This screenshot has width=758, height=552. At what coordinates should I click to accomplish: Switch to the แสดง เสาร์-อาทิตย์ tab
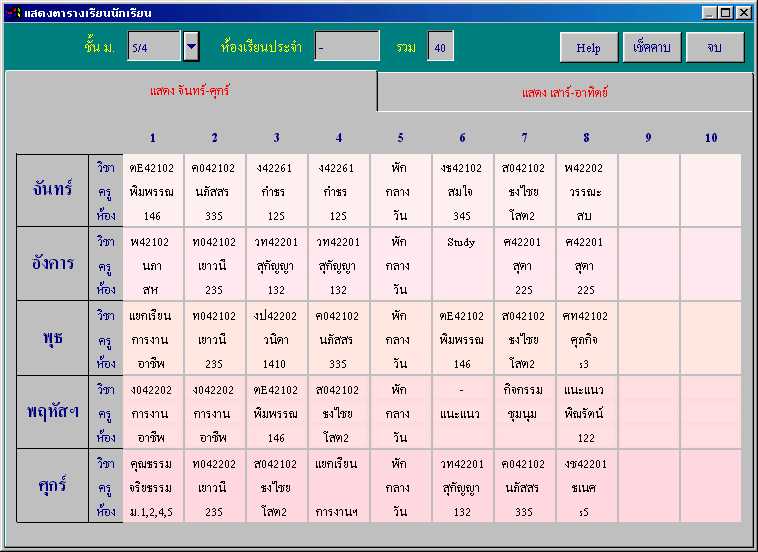coord(565,92)
